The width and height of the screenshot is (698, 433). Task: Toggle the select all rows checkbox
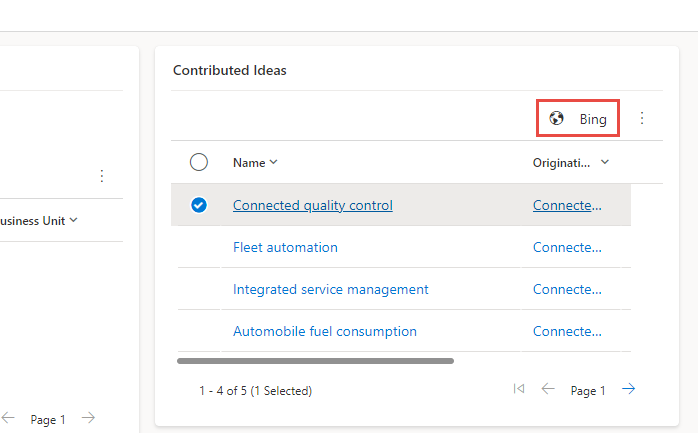point(198,162)
